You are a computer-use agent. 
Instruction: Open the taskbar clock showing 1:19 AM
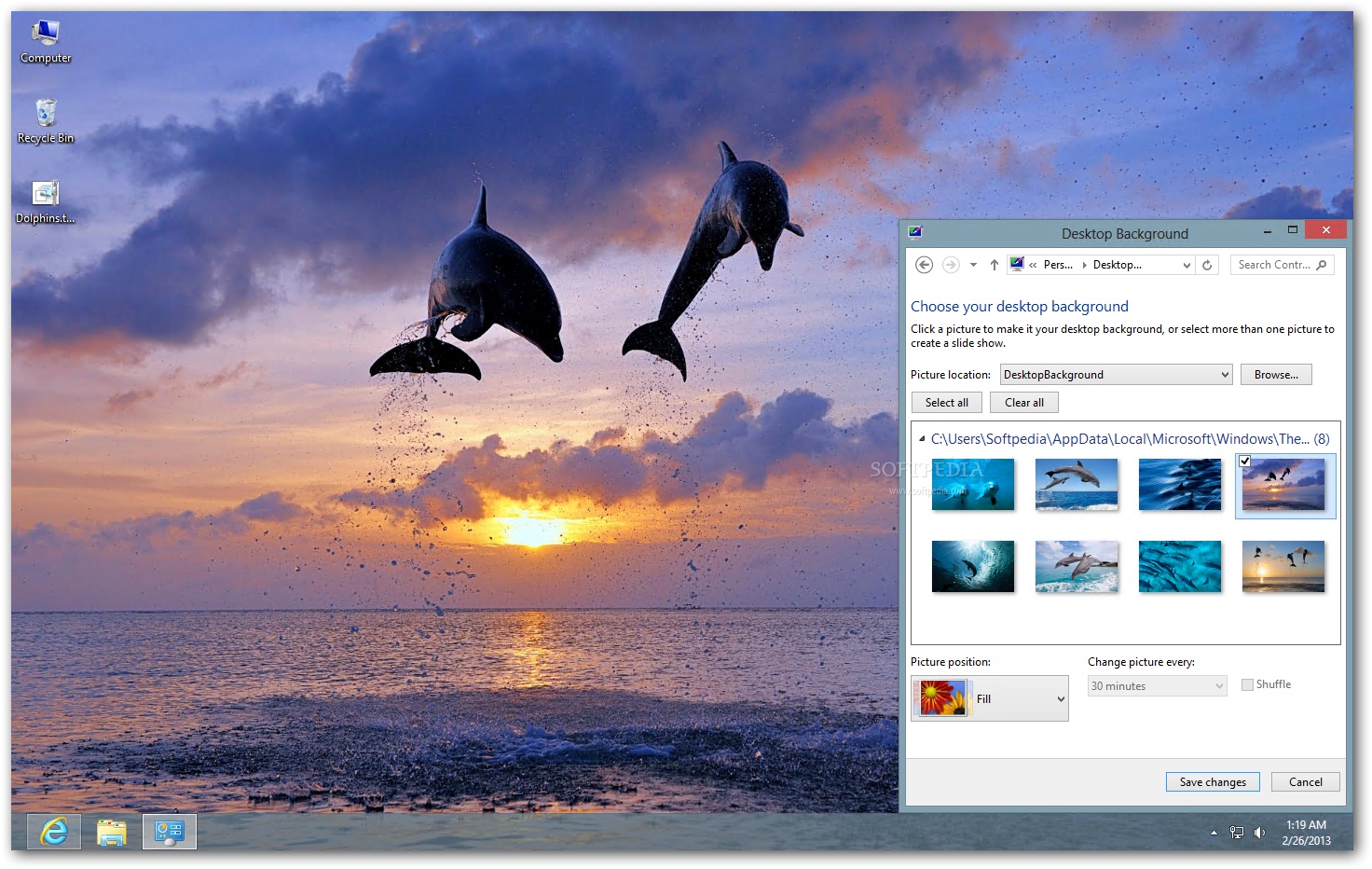point(1306,833)
